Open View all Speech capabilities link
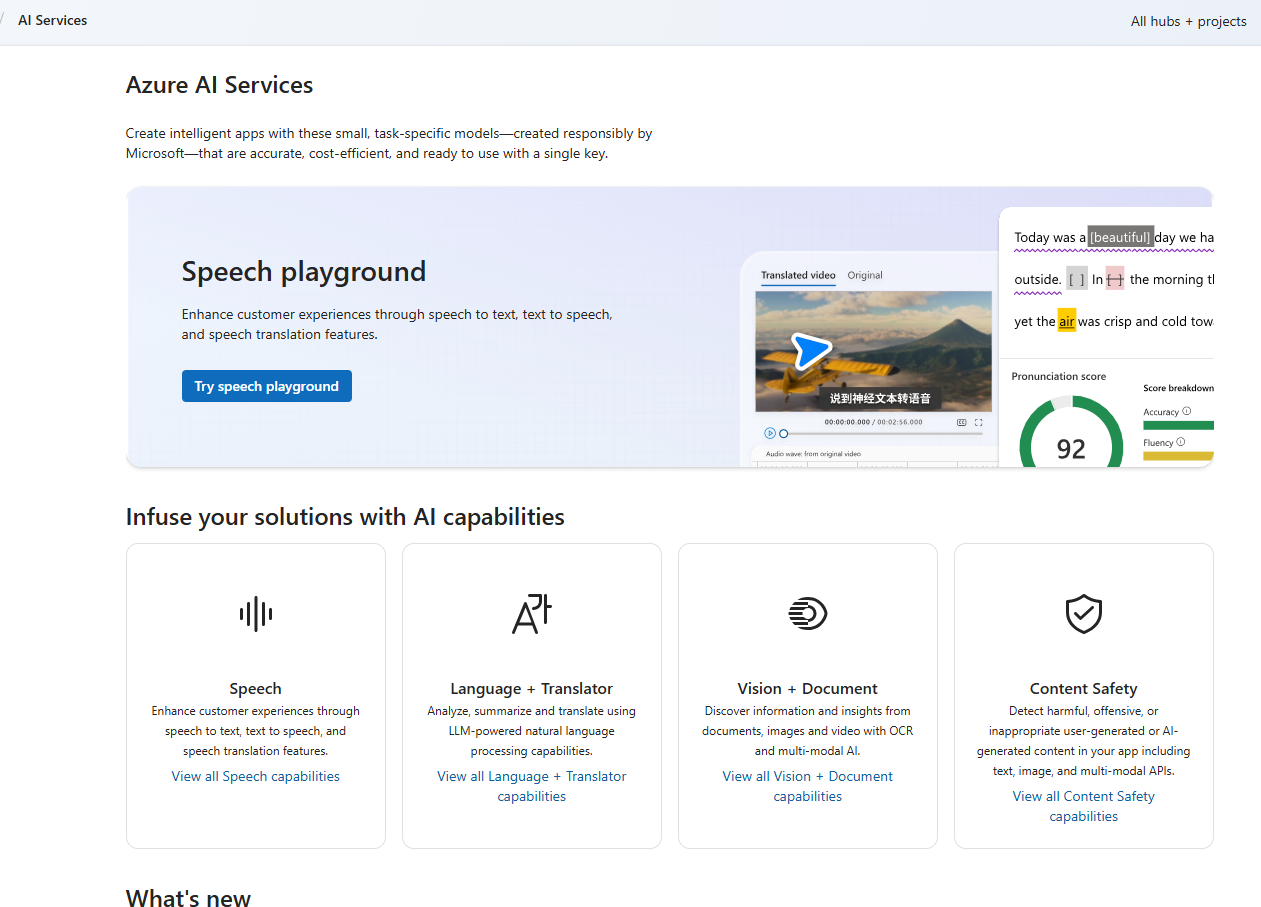The height and width of the screenshot is (907, 1261). coord(256,776)
